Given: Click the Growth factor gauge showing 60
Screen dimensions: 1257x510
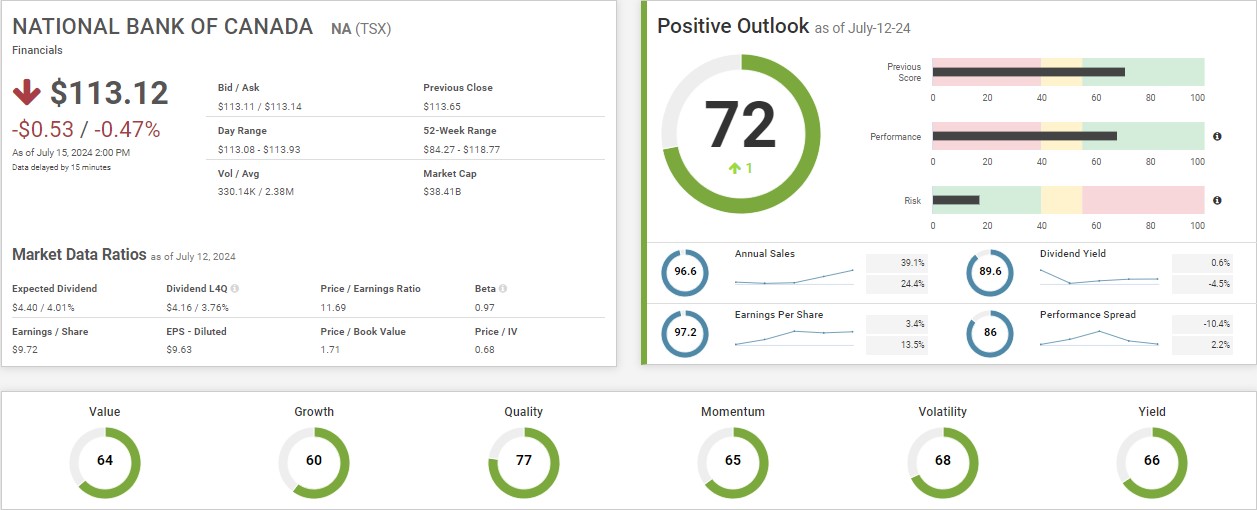Looking at the screenshot, I should click(314, 461).
